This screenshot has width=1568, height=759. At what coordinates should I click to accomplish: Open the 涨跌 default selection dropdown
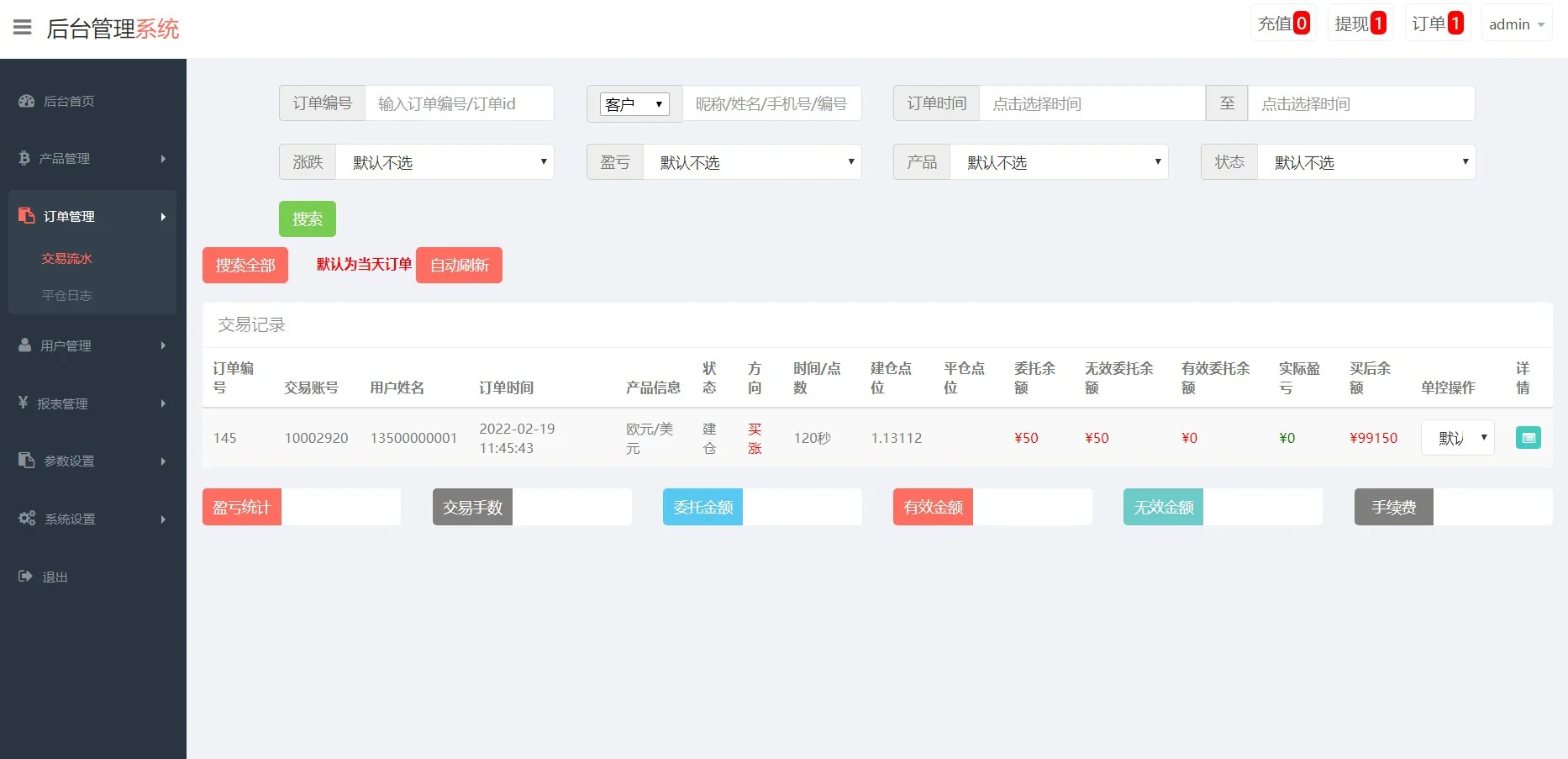[445, 161]
